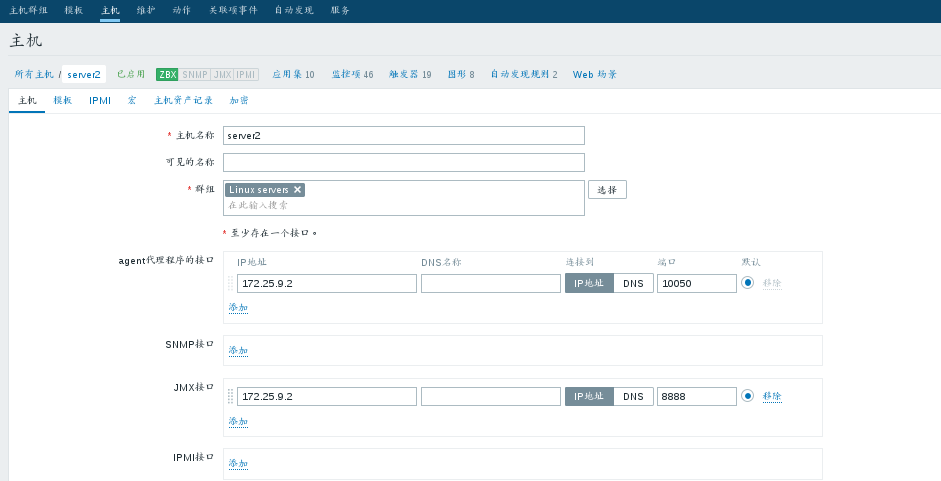Click the JMX interface DNS name field
The height and width of the screenshot is (481, 941).
pos(491,396)
